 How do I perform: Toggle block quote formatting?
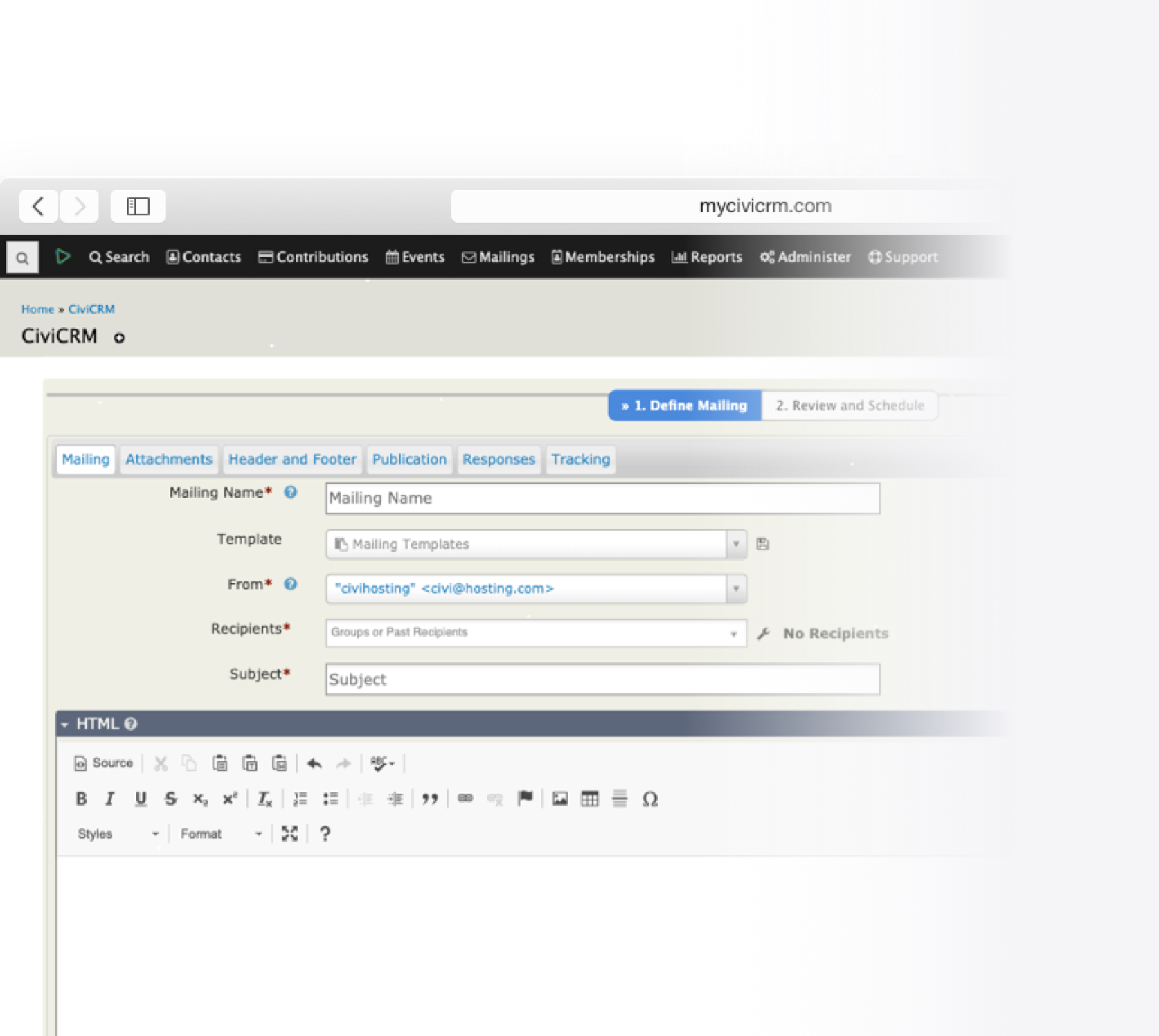(x=430, y=799)
